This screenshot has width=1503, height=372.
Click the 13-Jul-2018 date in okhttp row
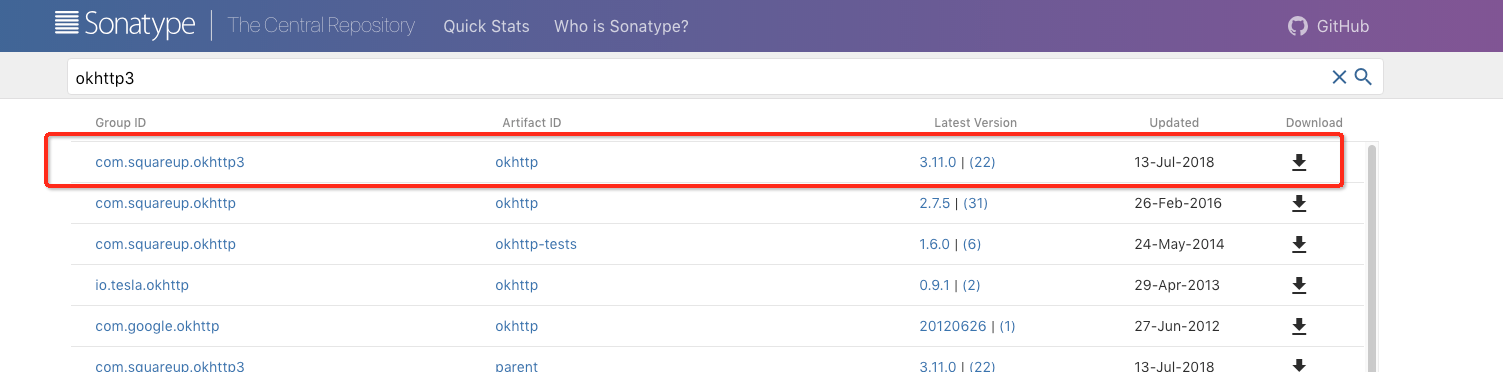point(1174,162)
